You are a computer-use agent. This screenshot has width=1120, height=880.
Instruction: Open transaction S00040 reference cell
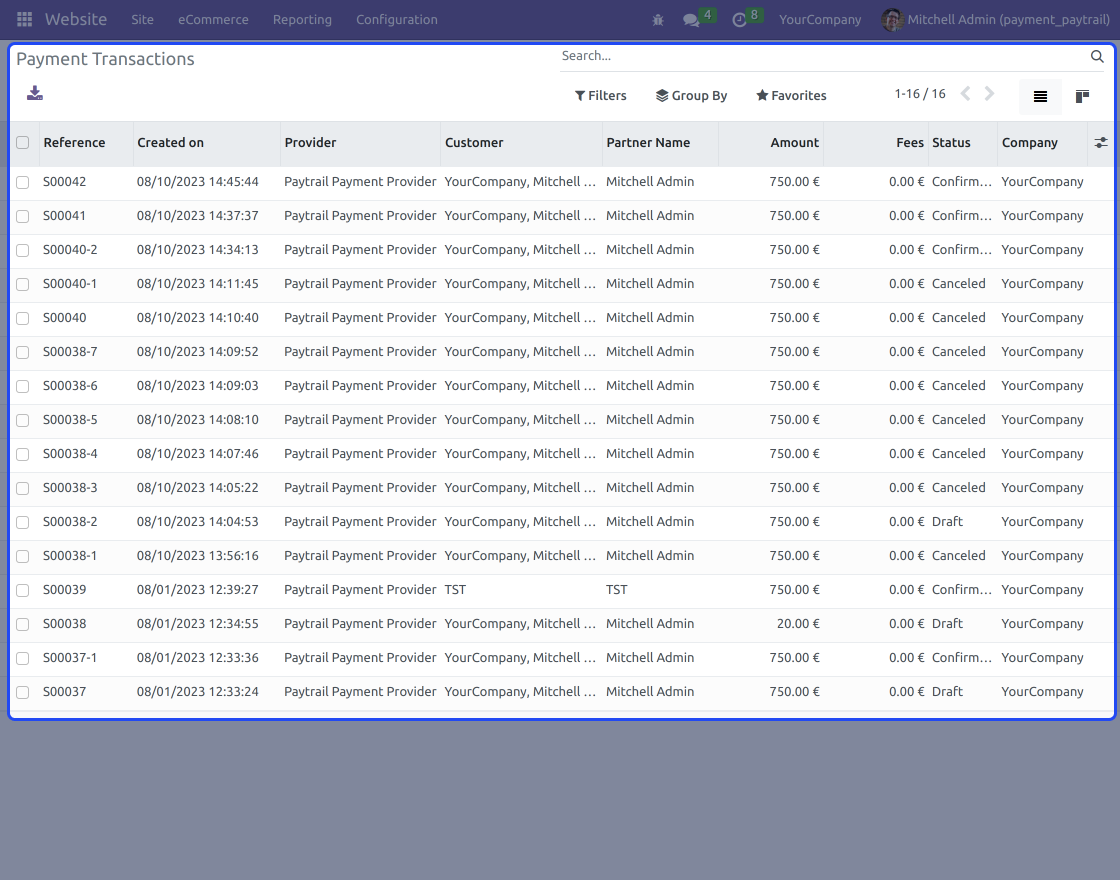point(64,318)
